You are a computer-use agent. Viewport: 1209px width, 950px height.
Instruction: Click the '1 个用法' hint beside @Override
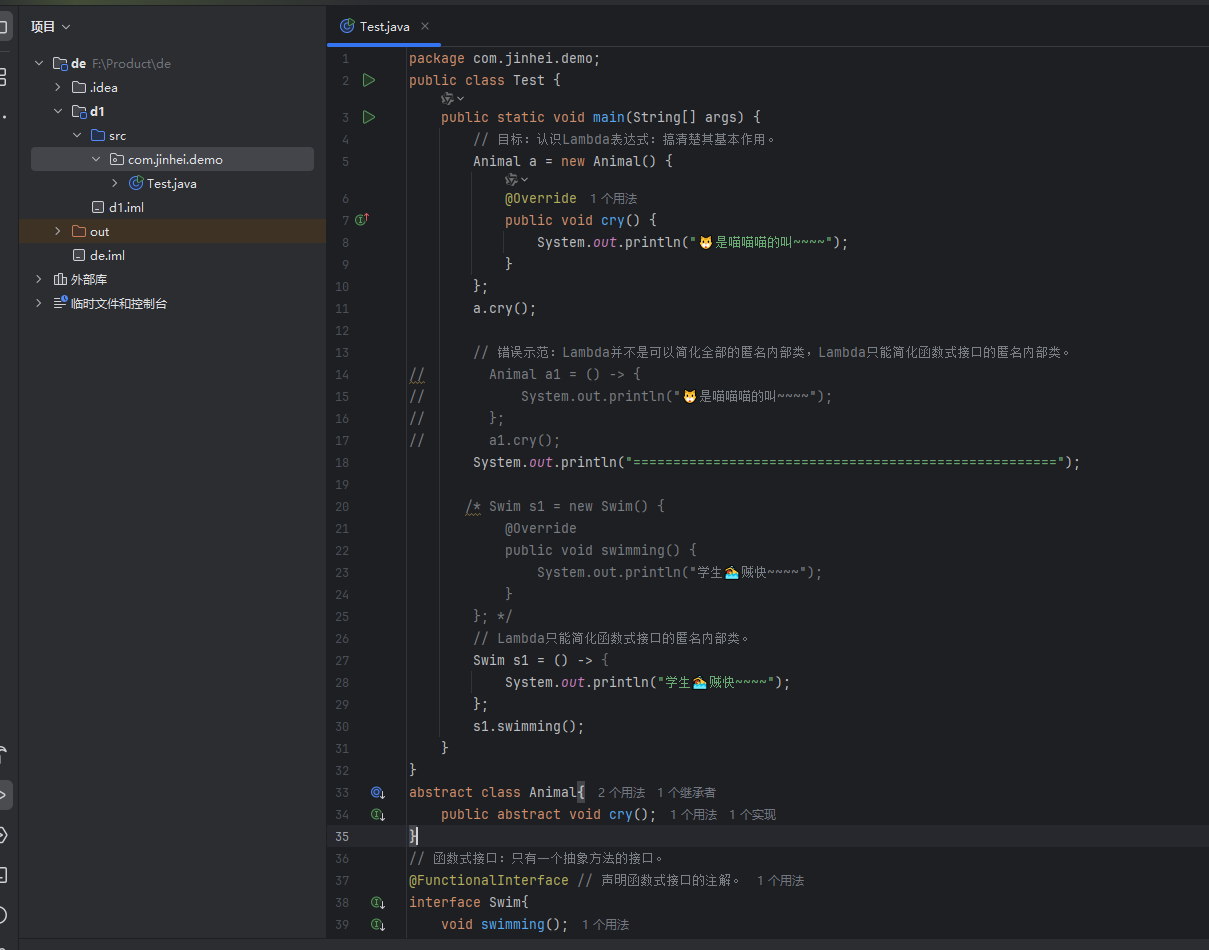(x=613, y=198)
